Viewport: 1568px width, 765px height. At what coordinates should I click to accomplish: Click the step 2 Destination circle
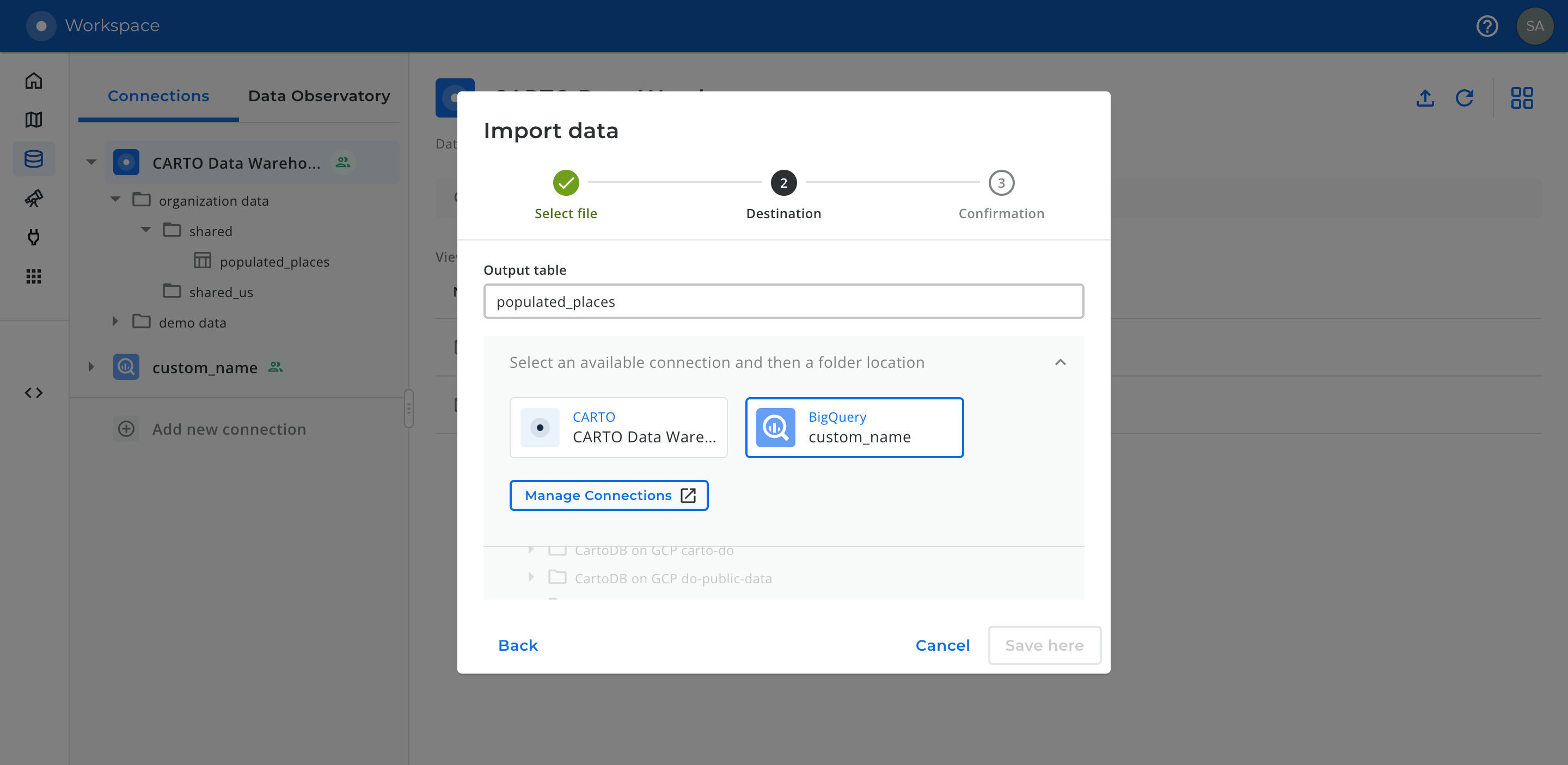(783, 182)
